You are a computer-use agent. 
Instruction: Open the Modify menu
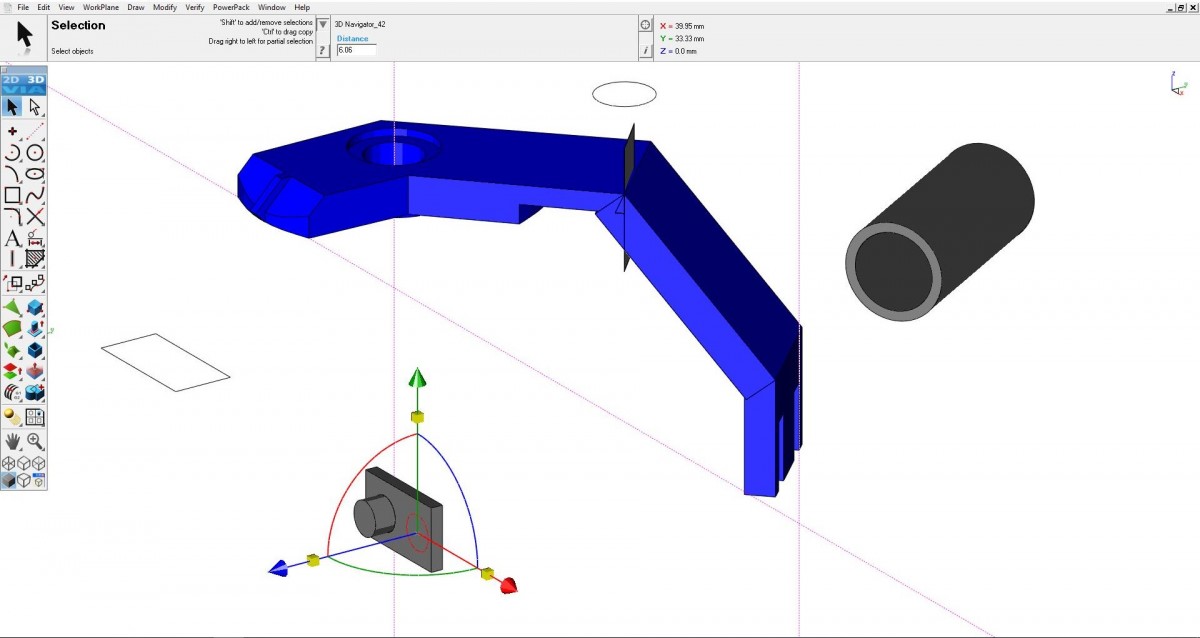pos(165,7)
